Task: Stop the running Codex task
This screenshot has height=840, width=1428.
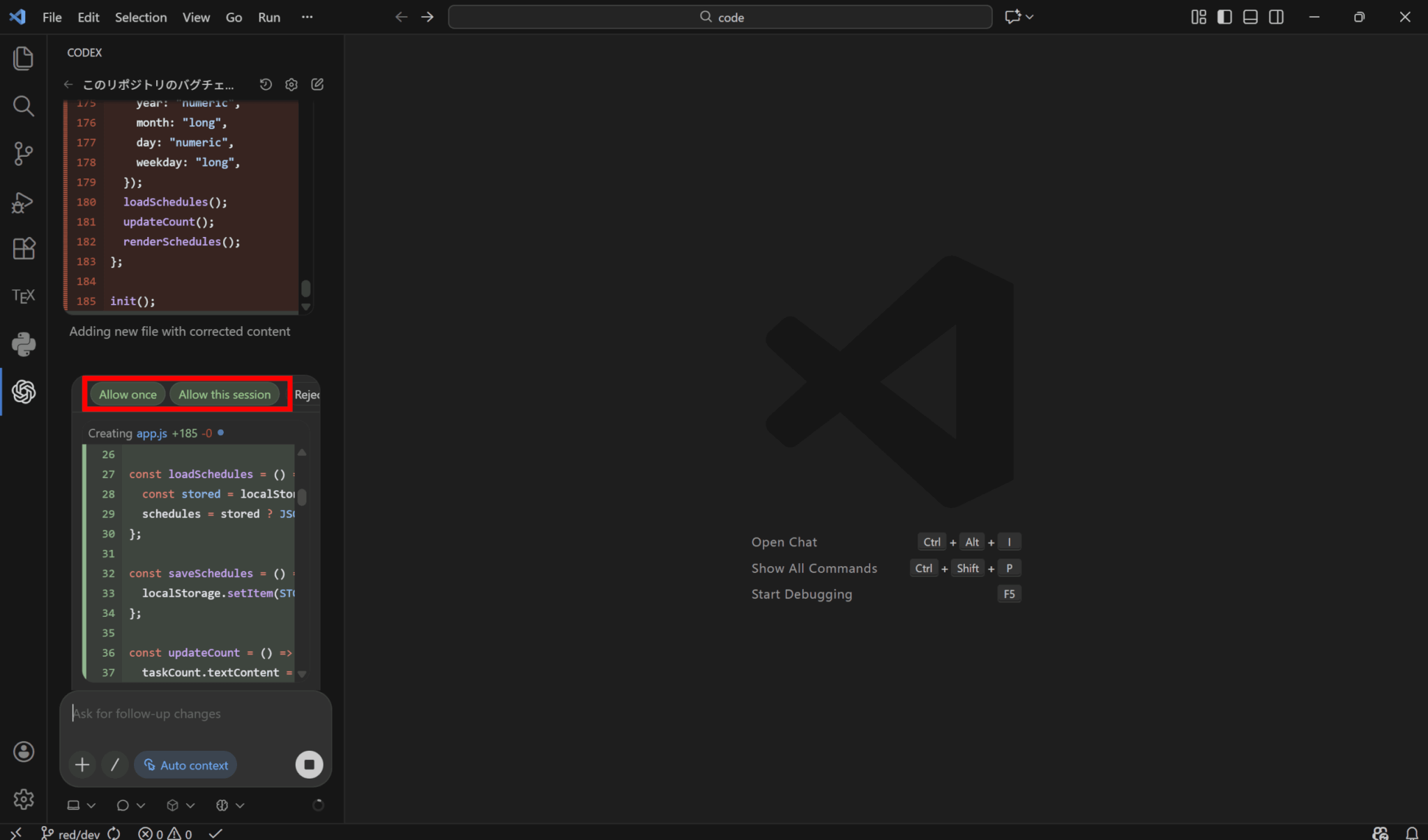Action: tap(309, 765)
